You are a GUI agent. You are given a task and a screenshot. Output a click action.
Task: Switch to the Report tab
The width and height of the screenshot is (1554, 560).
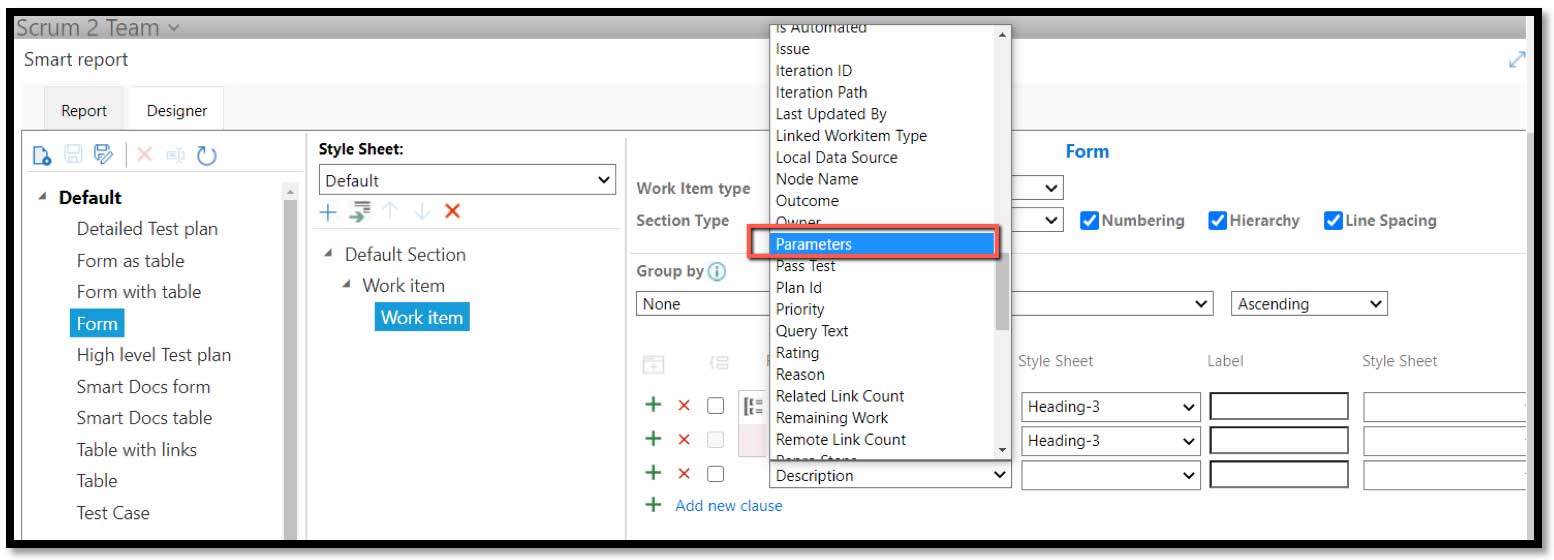click(84, 111)
